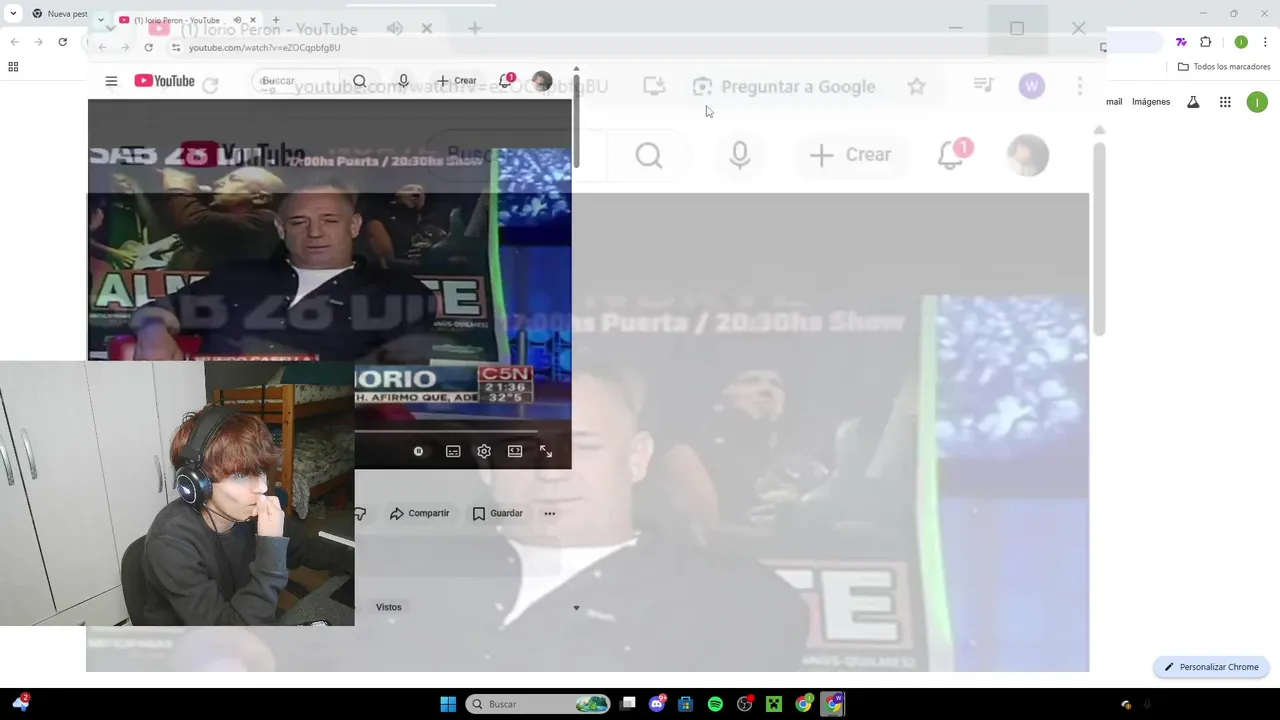Open Task View from the taskbar

(628, 704)
